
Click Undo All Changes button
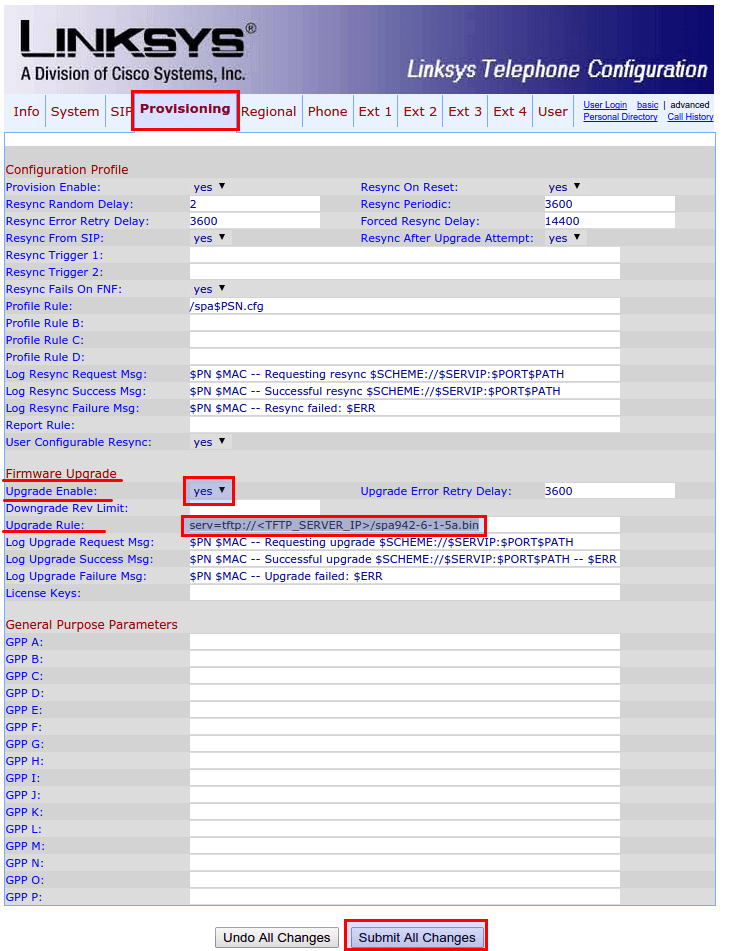coord(277,938)
